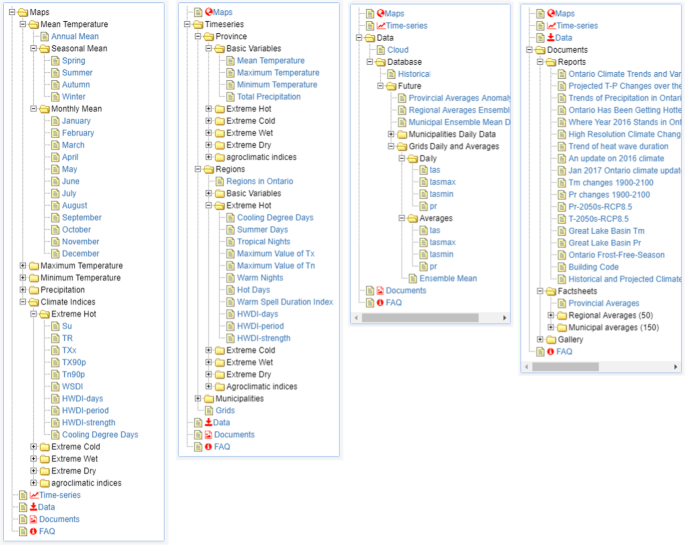
Task: Open Warm Spell Duration Index link
Action: (285, 302)
